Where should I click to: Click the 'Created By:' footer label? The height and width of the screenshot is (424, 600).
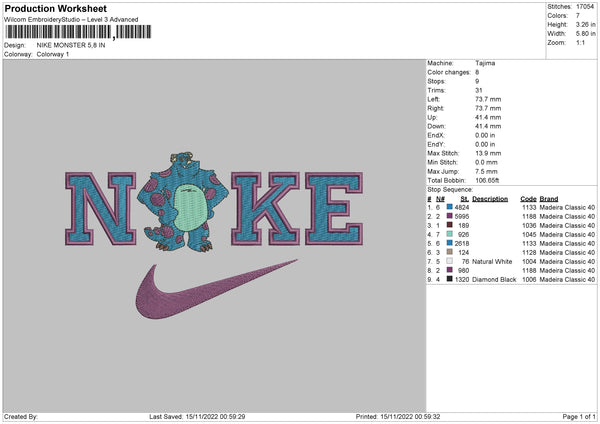coord(21,416)
